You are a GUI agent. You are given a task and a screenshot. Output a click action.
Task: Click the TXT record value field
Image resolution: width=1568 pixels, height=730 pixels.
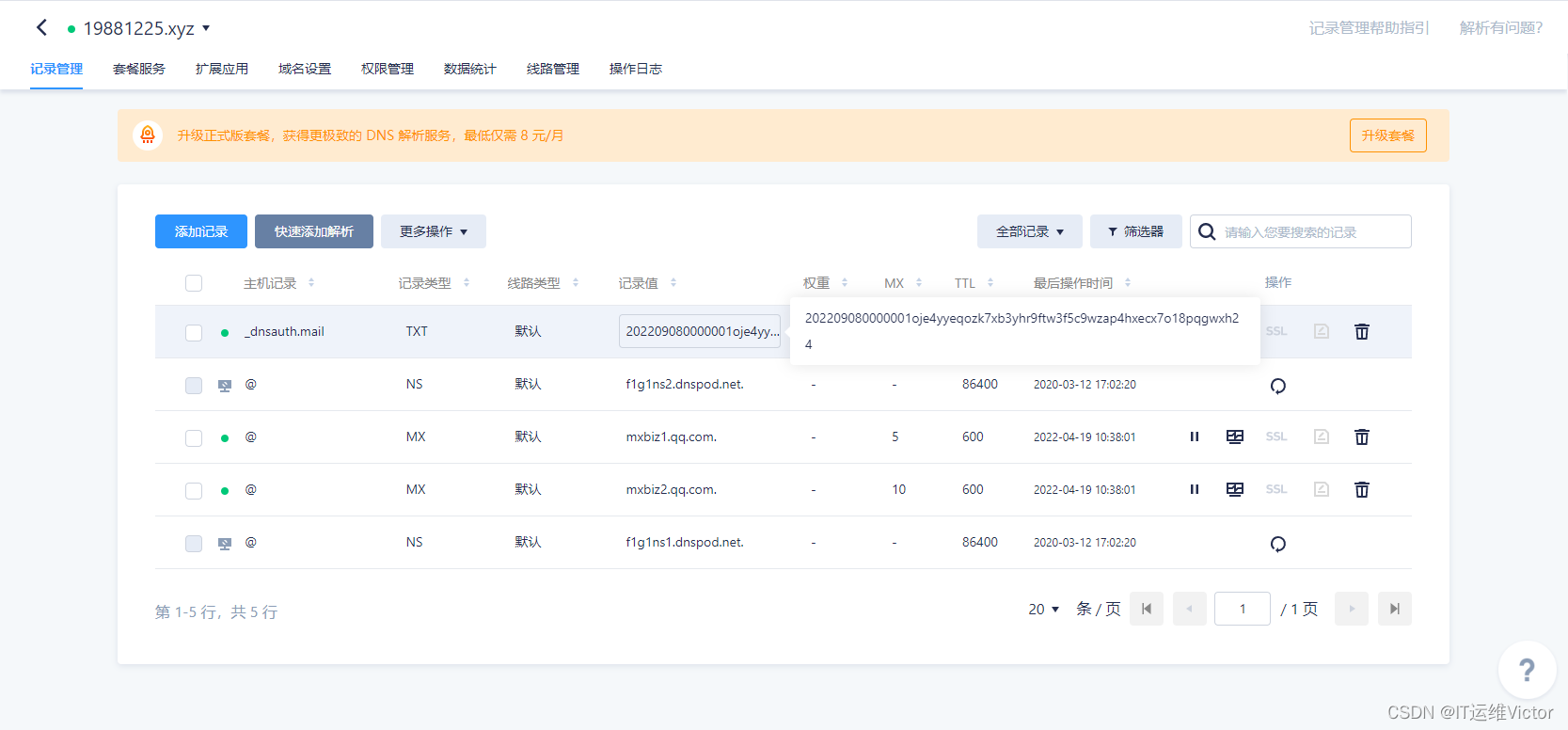coord(700,331)
